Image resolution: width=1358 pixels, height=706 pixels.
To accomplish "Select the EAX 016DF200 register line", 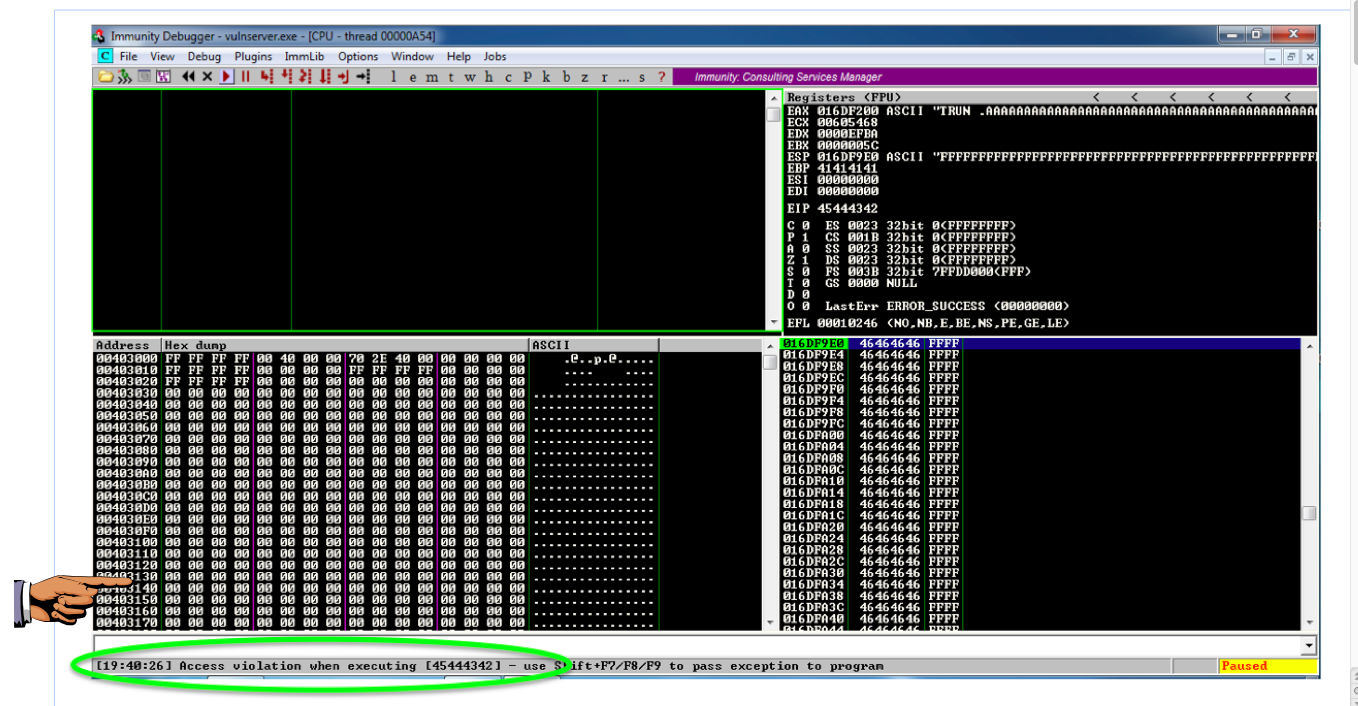I will coord(1052,111).
